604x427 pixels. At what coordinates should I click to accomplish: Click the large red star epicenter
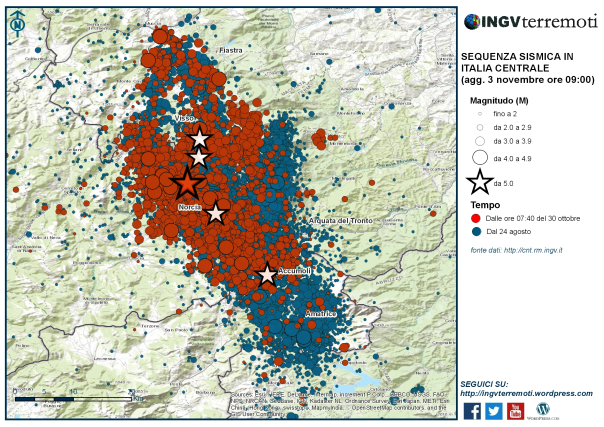click(x=188, y=182)
